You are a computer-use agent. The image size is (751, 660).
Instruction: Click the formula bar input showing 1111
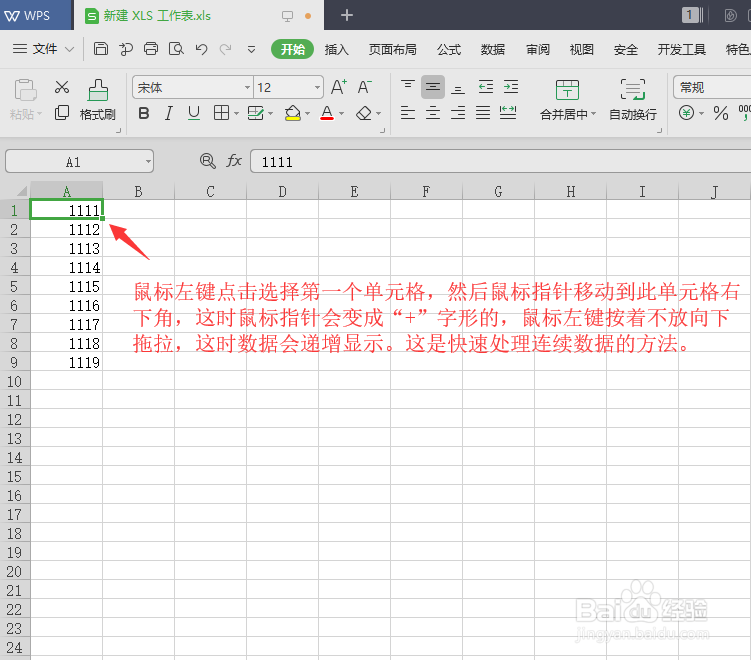[500, 161]
